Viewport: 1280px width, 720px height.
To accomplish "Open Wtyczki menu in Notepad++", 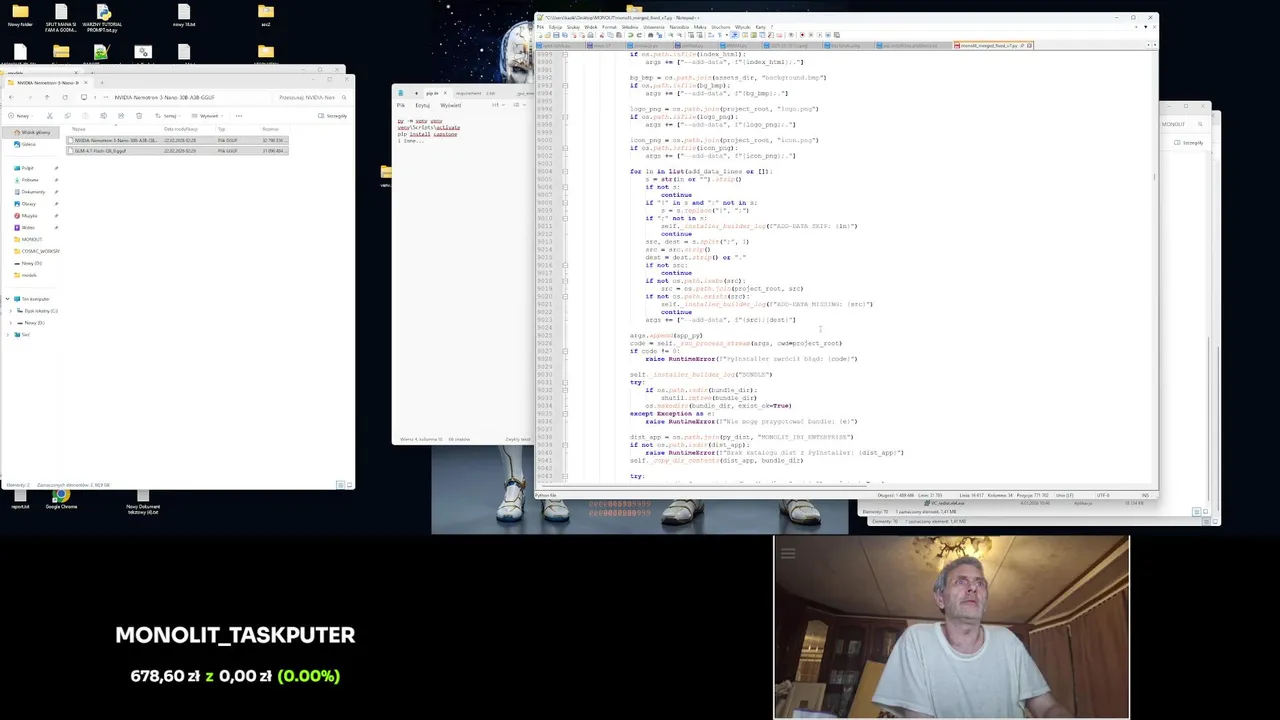I will tap(742, 27).
